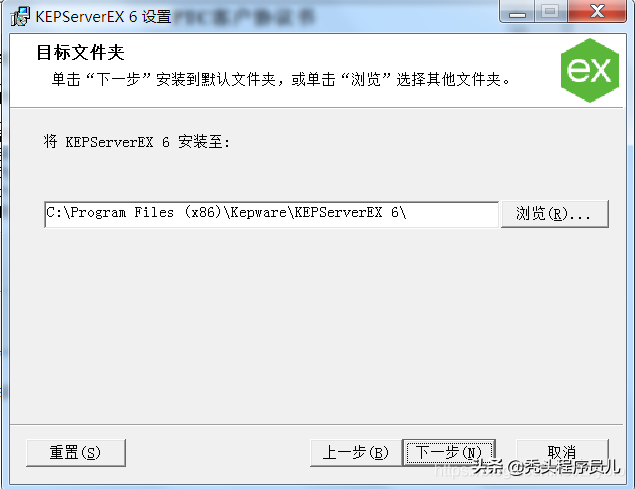The height and width of the screenshot is (489, 635).
Task: Click the instruction text mentioning 下一步 and 浏览
Action: click(x=281, y=79)
